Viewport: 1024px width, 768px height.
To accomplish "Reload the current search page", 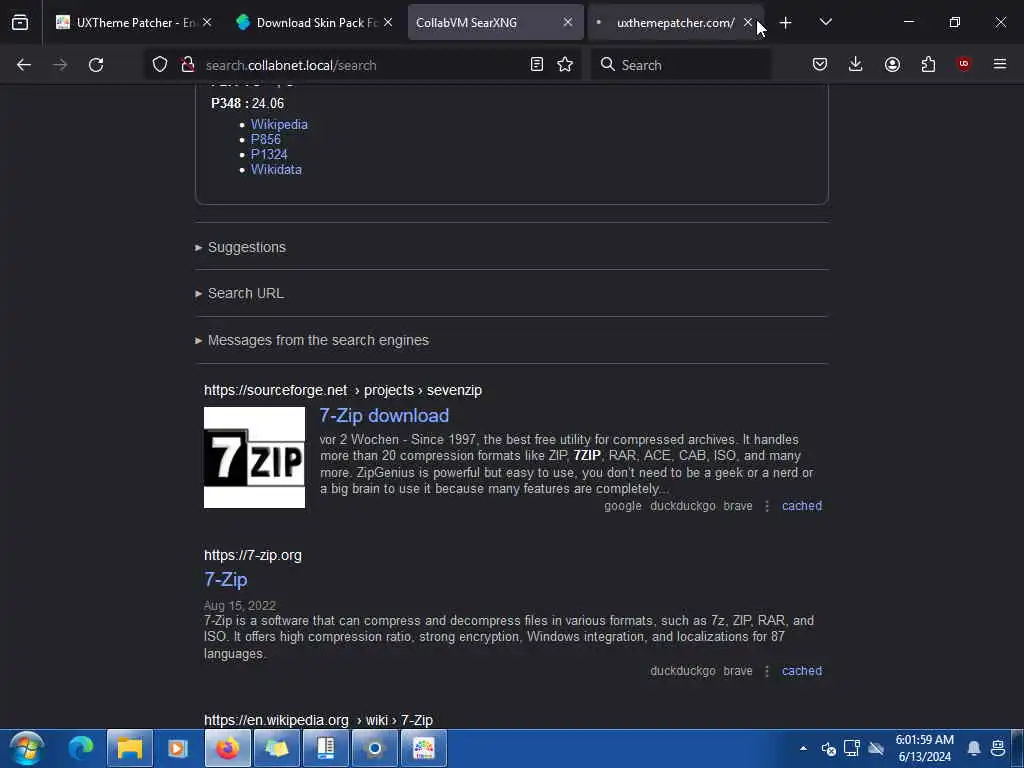I will coord(96,65).
